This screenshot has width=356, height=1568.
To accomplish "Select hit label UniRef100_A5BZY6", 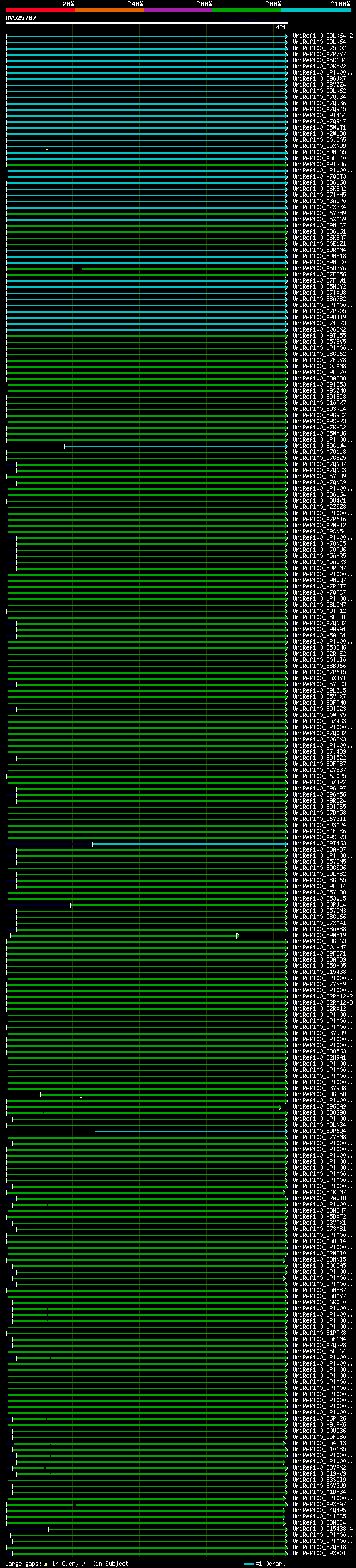I will click(319, 269).
